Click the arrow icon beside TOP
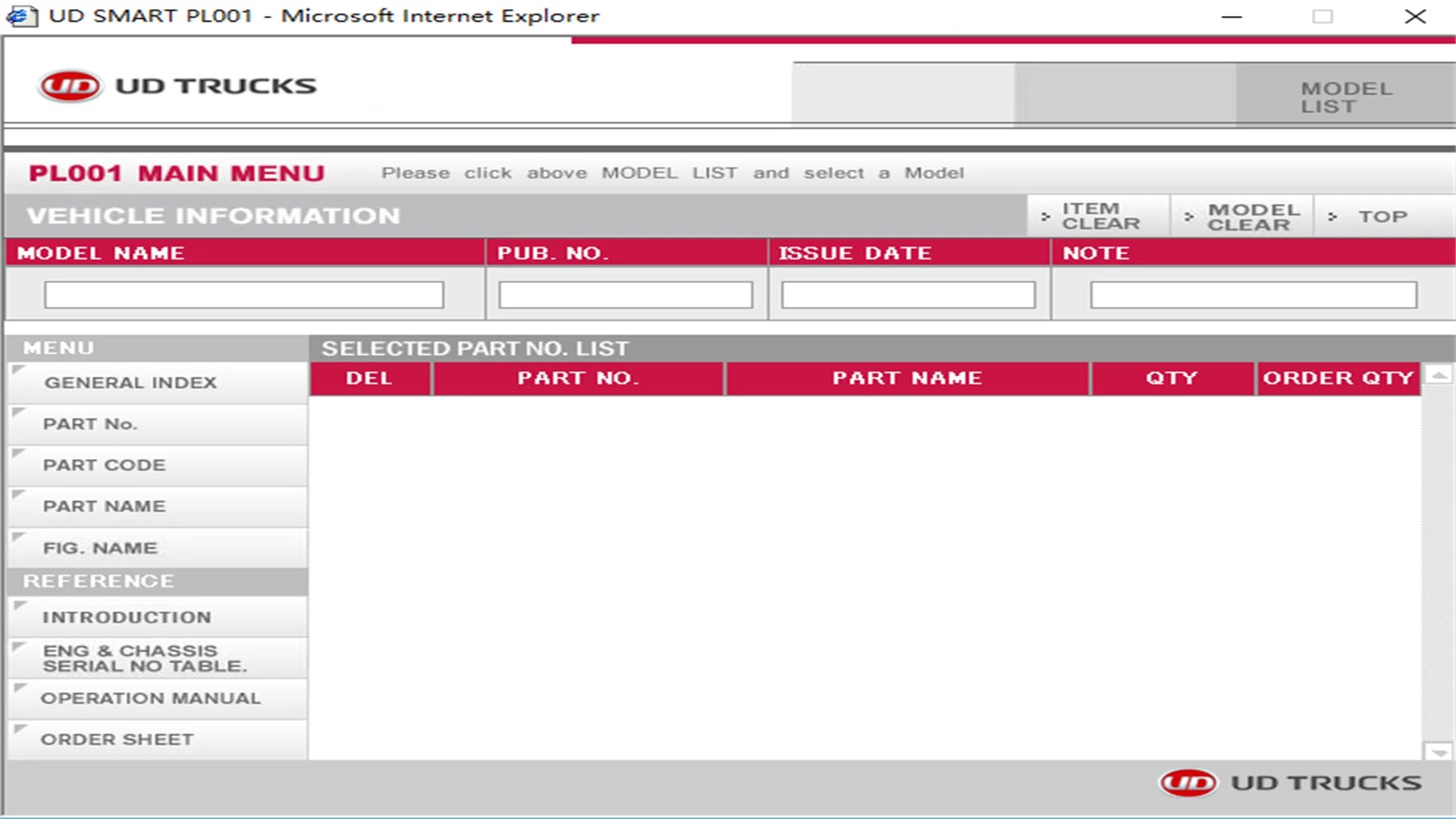This screenshot has height=819, width=1456. (1332, 217)
